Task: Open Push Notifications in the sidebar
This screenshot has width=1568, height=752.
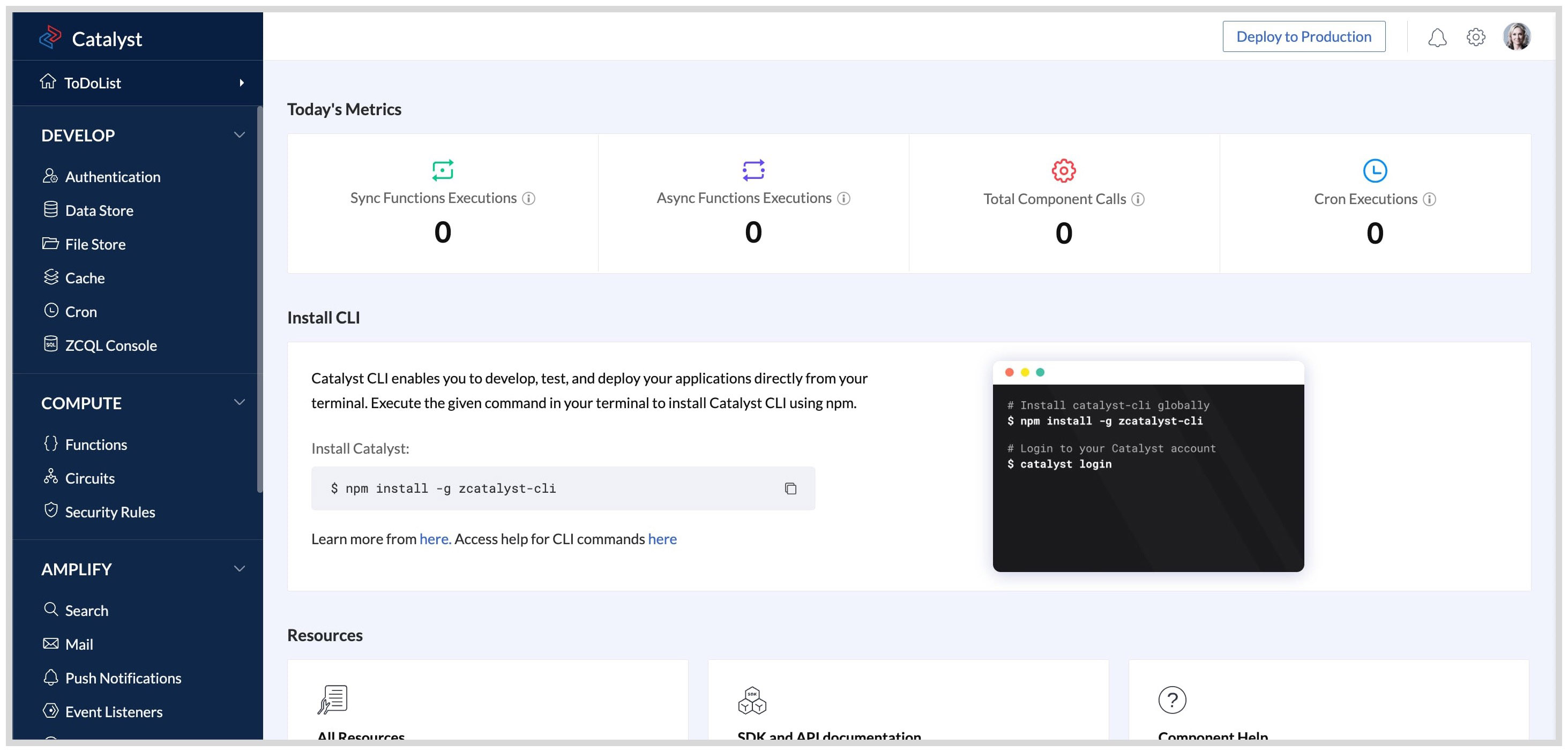Action: point(123,678)
